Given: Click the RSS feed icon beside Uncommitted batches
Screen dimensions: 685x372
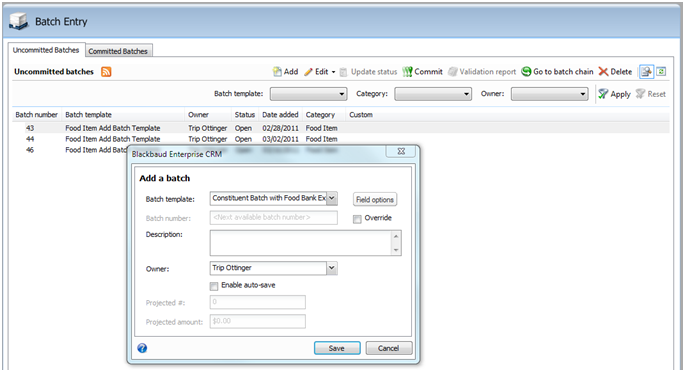Looking at the screenshot, I should 106,72.
